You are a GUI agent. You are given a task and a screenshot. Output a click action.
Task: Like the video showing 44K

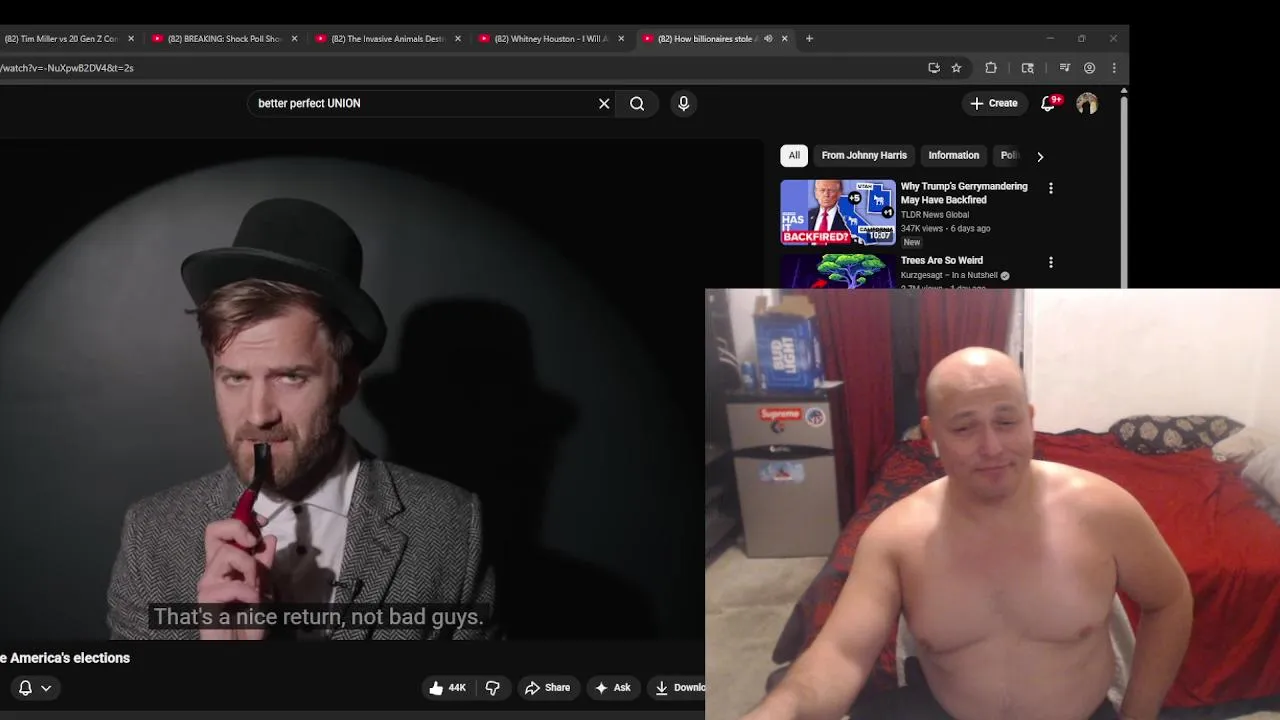(x=447, y=688)
